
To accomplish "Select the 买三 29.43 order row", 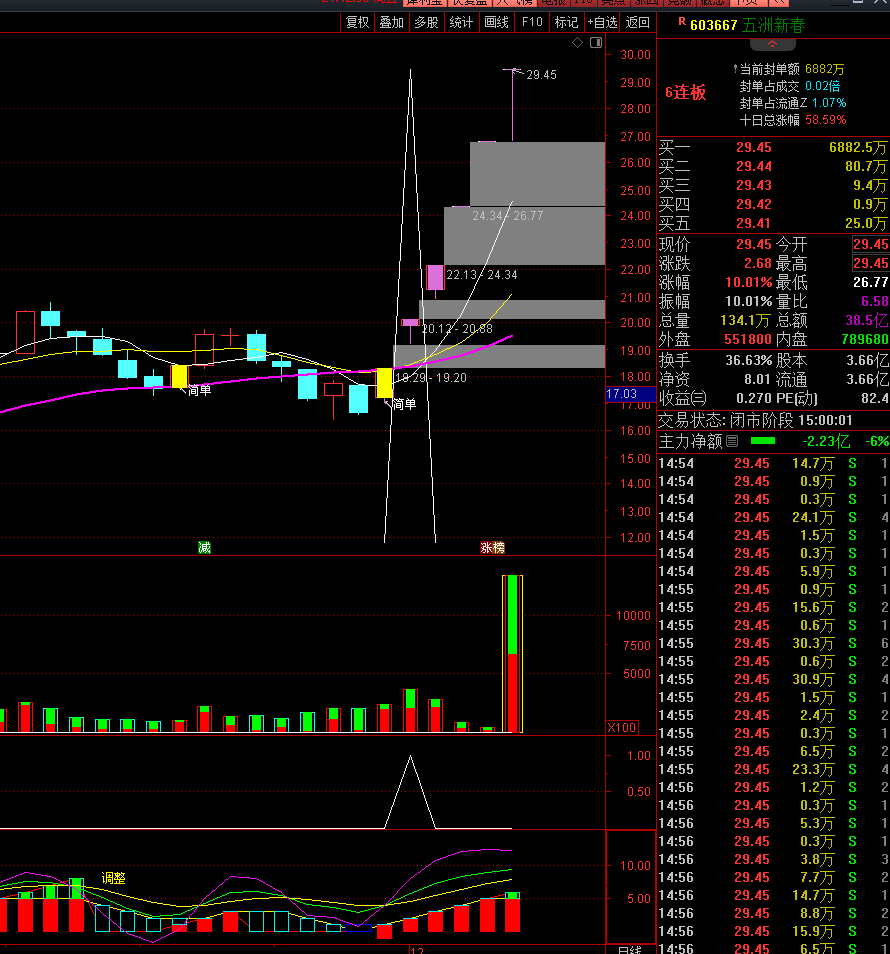I will pos(773,185).
